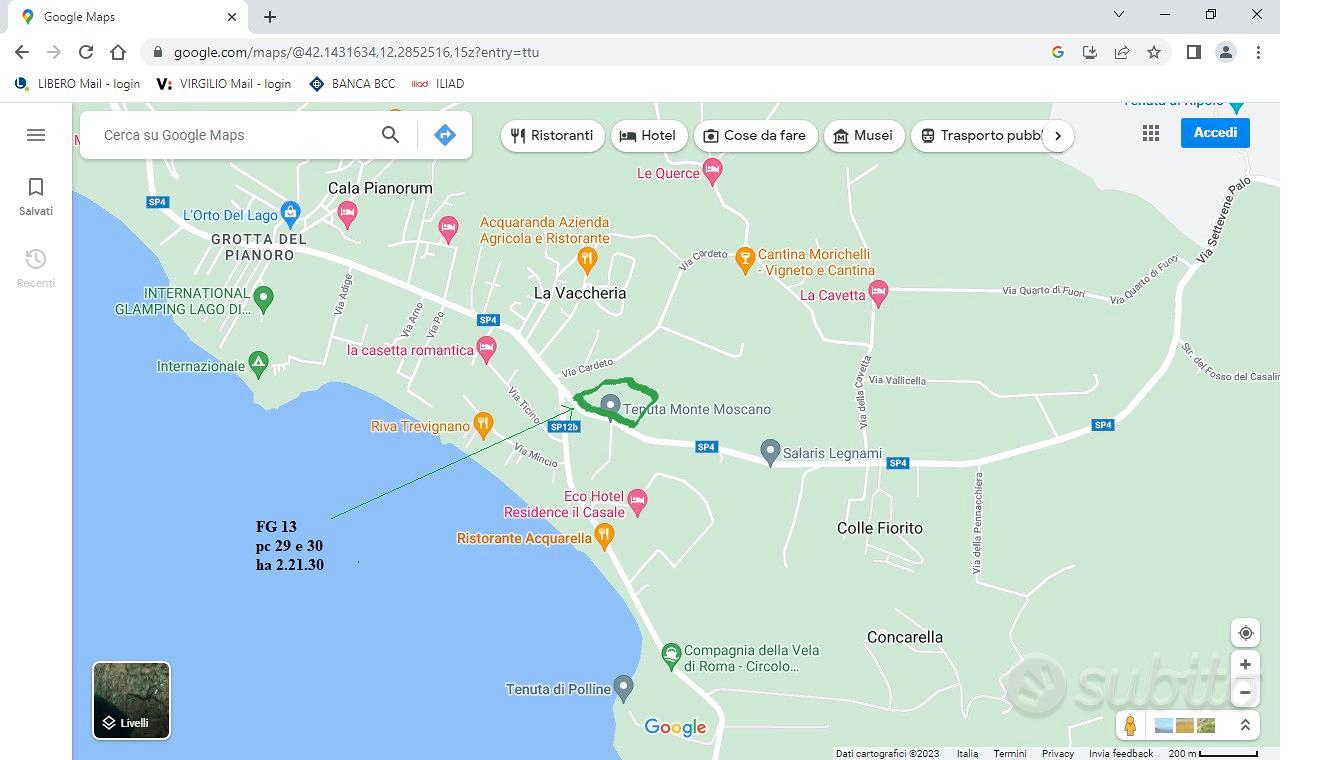
Task: Open the VIRGILIO Mail bookmark
Action: pos(225,84)
